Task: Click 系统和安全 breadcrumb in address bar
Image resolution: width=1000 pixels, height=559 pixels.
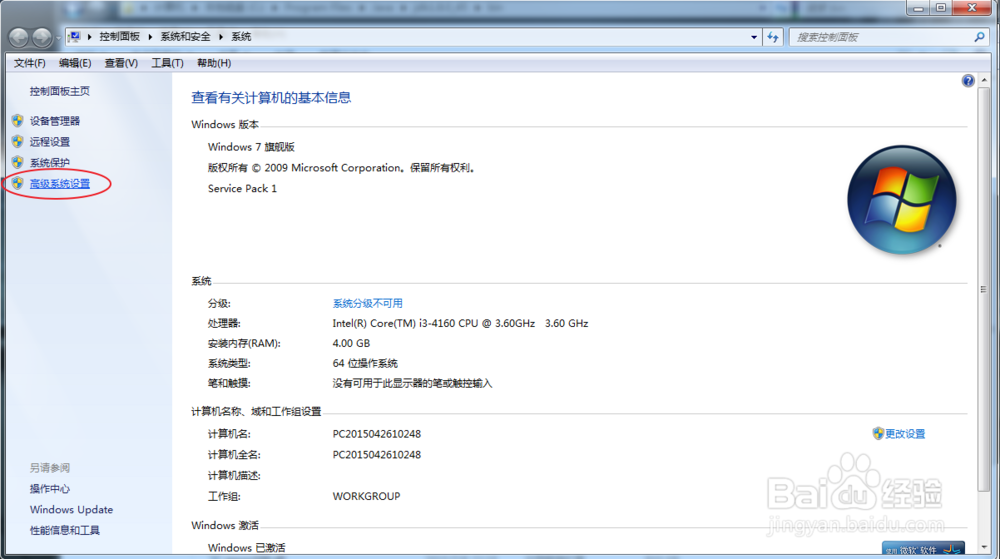Action: [x=186, y=37]
